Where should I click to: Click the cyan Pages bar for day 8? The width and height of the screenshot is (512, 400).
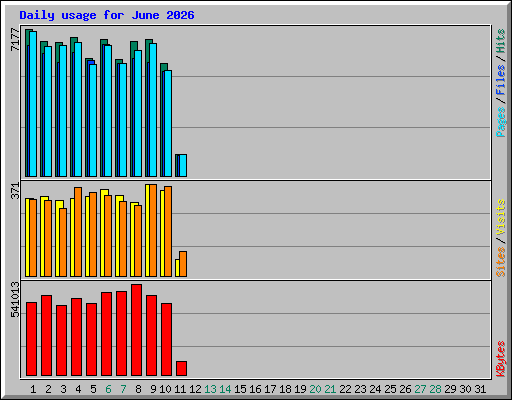[138, 113]
